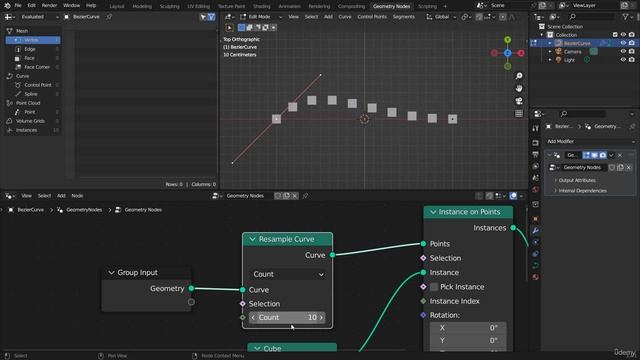Collapse the Resample Curve node
This screenshot has height=360, width=640.
click(x=252, y=239)
